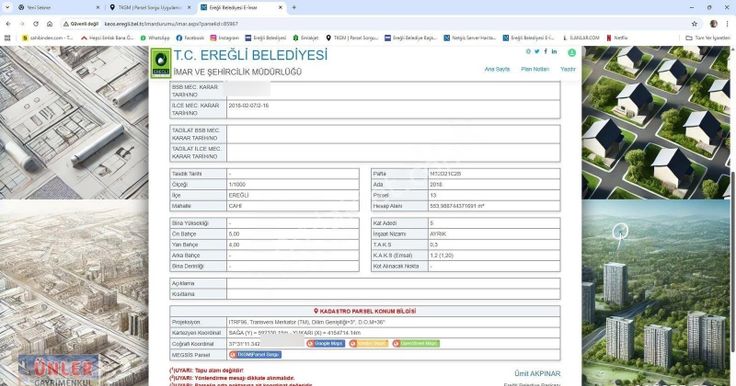Screen dimensions: 736x386
Task: Reload the current page
Action: click(x=36, y=23)
